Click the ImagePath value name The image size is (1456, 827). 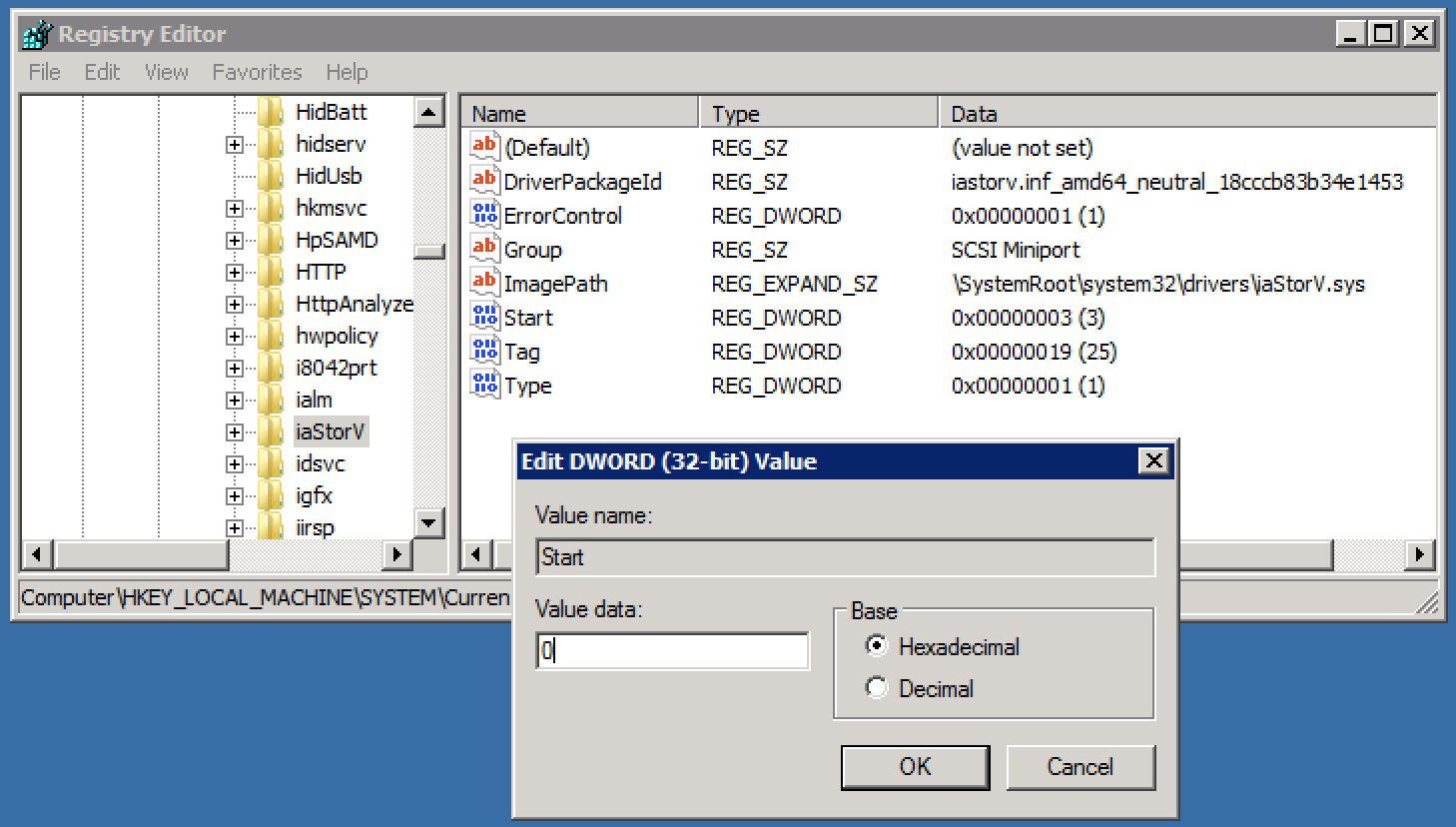coord(555,284)
